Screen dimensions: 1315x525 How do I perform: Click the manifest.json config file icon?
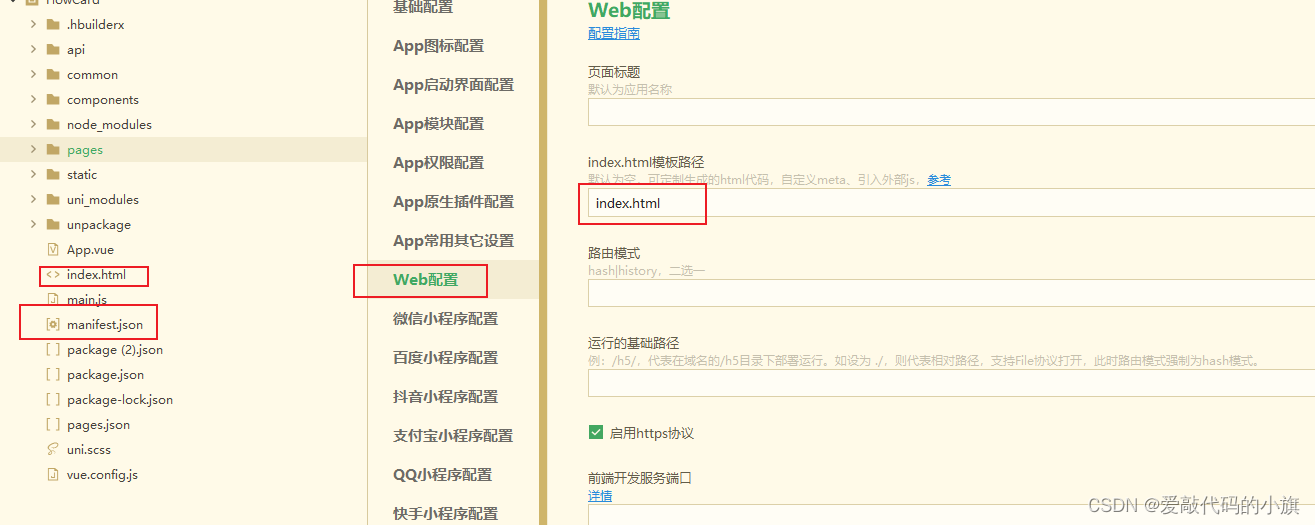coord(53,324)
